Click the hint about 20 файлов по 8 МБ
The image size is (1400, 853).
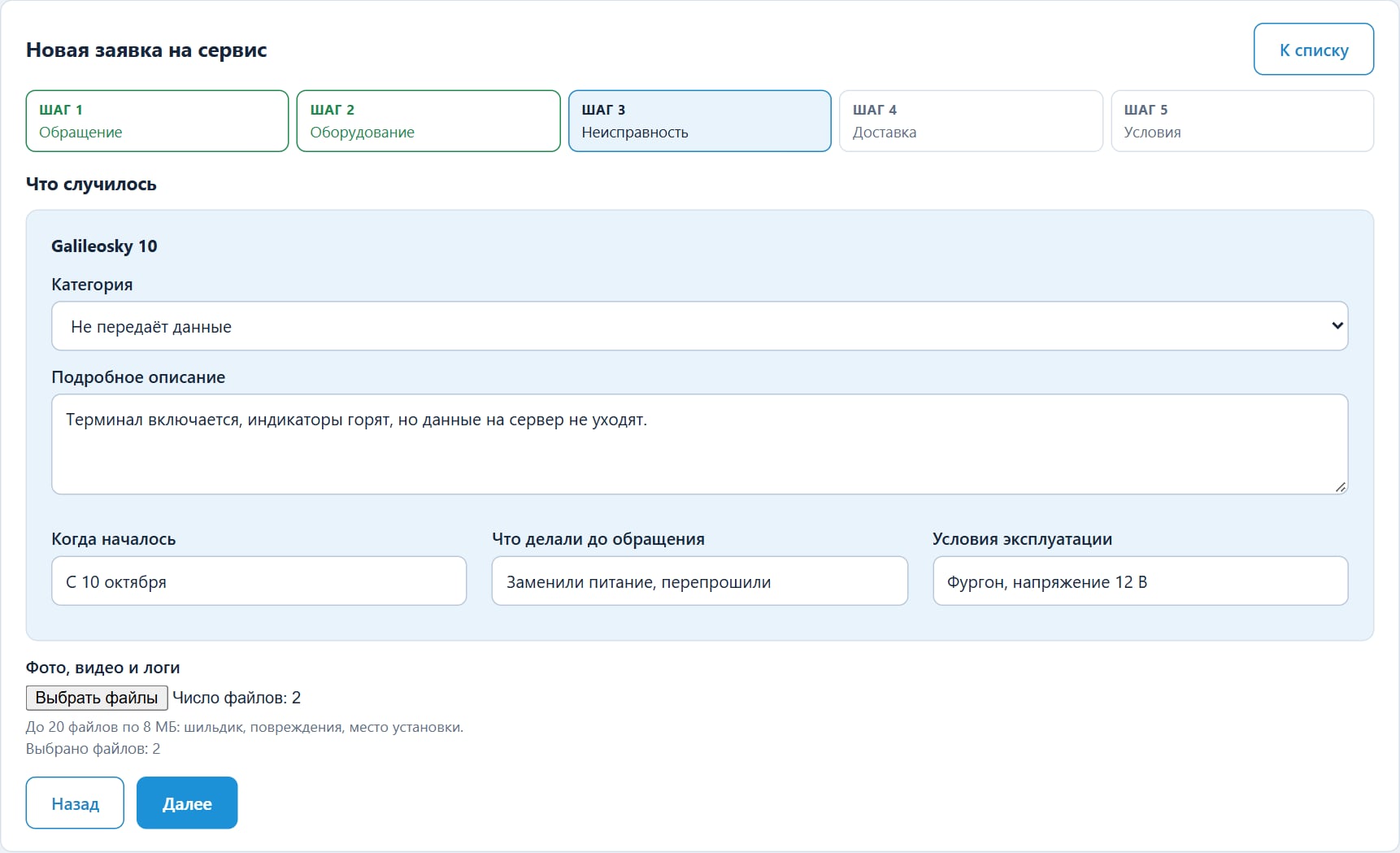[244, 727]
